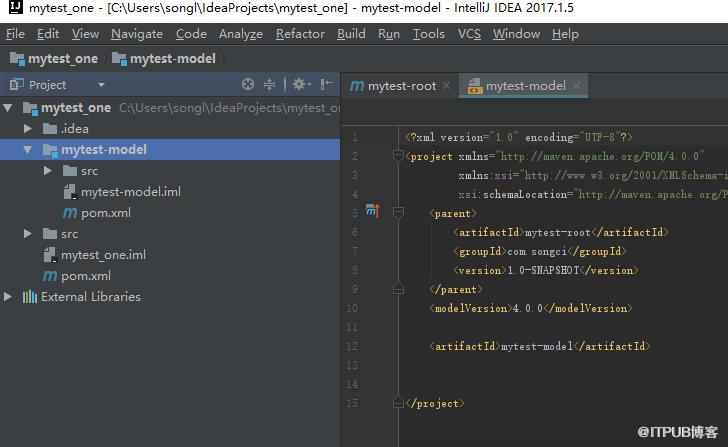The height and width of the screenshot is (447, 728).
Task: Click the mytest-model.iml file icon
Action: point(69,192)
